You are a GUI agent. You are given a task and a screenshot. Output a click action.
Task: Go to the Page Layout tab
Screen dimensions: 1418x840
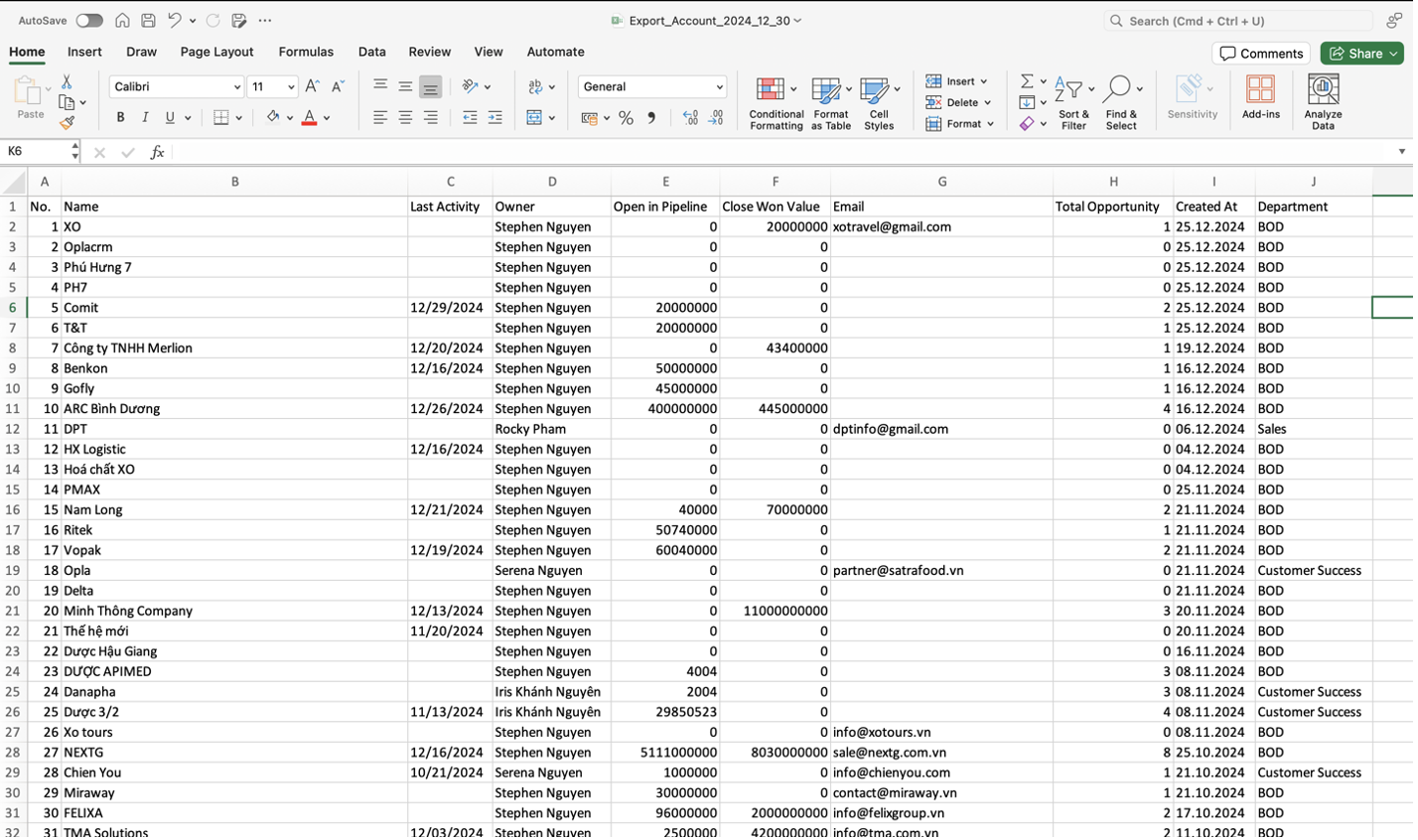pos(217,53)
